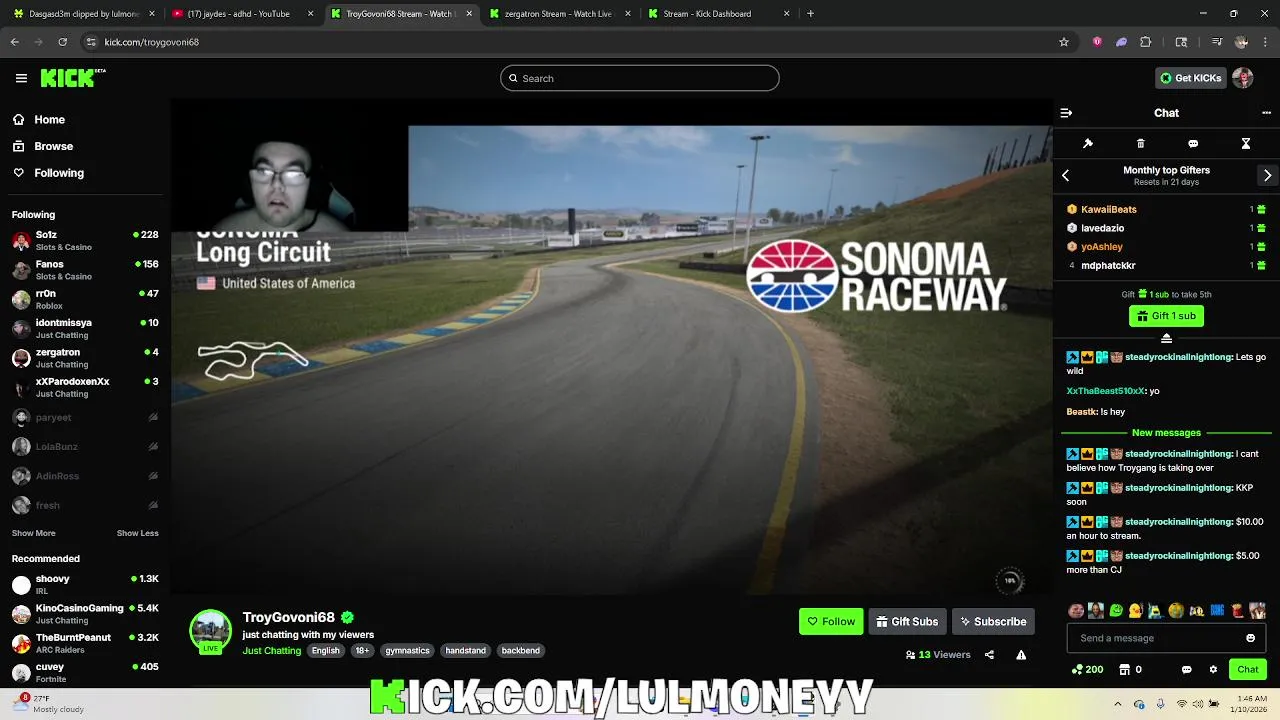1280x720 pixels.
Task: Bookmark this page with star icon
Action: (1064, 42)
